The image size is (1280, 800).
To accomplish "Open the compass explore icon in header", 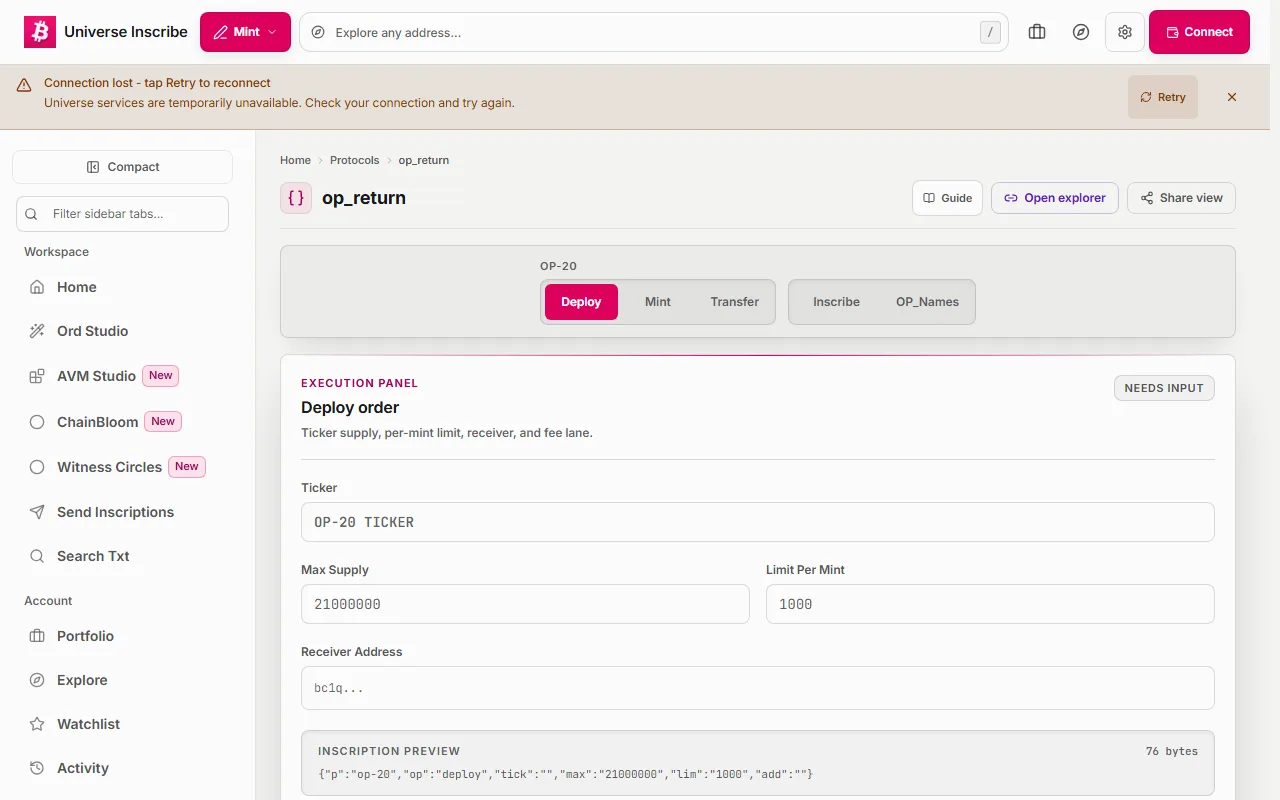I will [1081, 32].
